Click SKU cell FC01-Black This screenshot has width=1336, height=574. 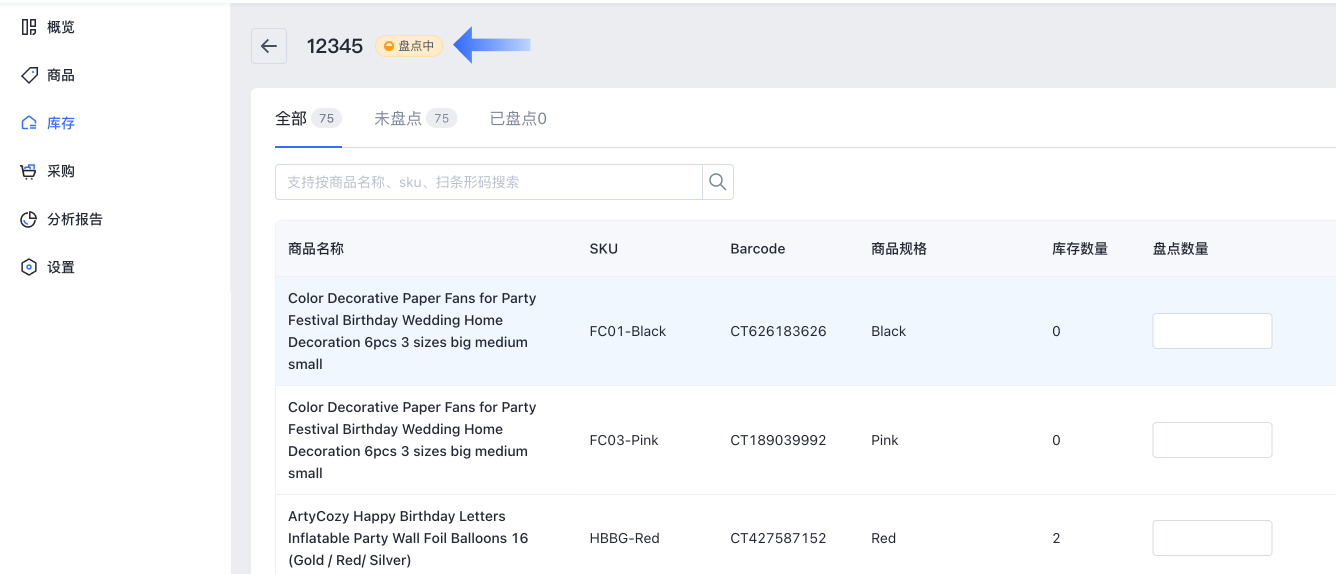click(x=628, y=331)
